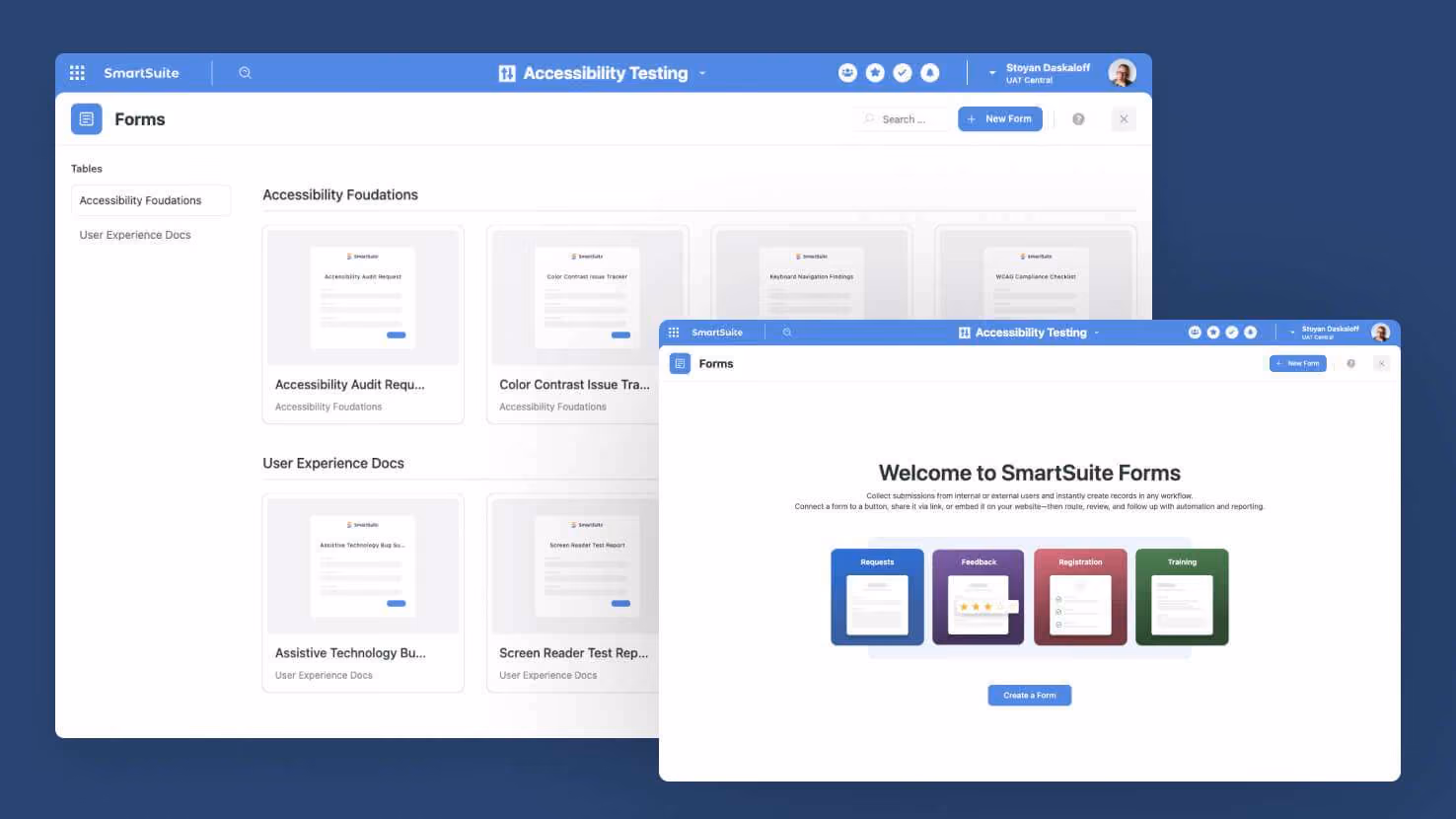The width and height of the screenshot is (1456, 819).
Task: Click the Stoyan Daskaloff name in back window
Action: click(1048, 68)
